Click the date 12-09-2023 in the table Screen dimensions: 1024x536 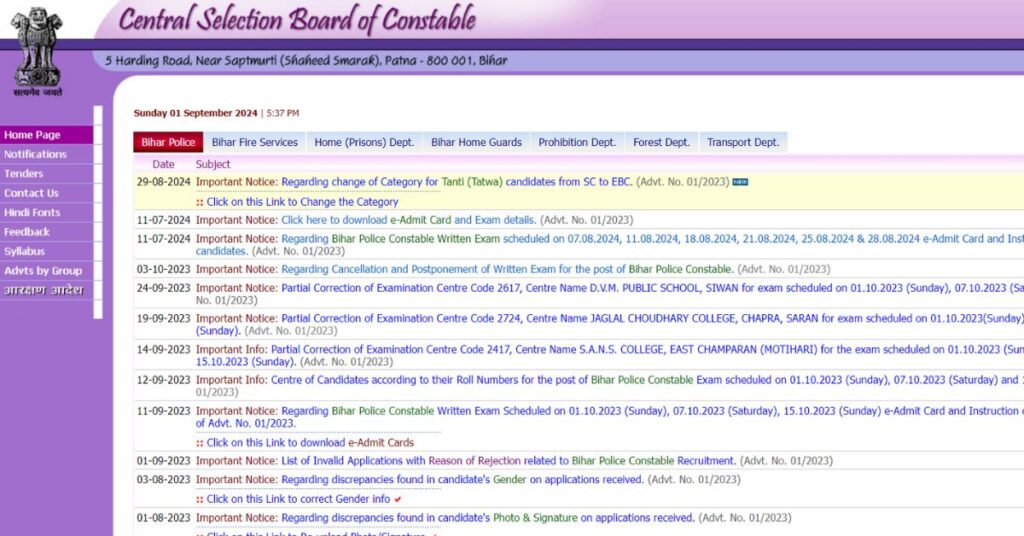[x=163, y=380]
